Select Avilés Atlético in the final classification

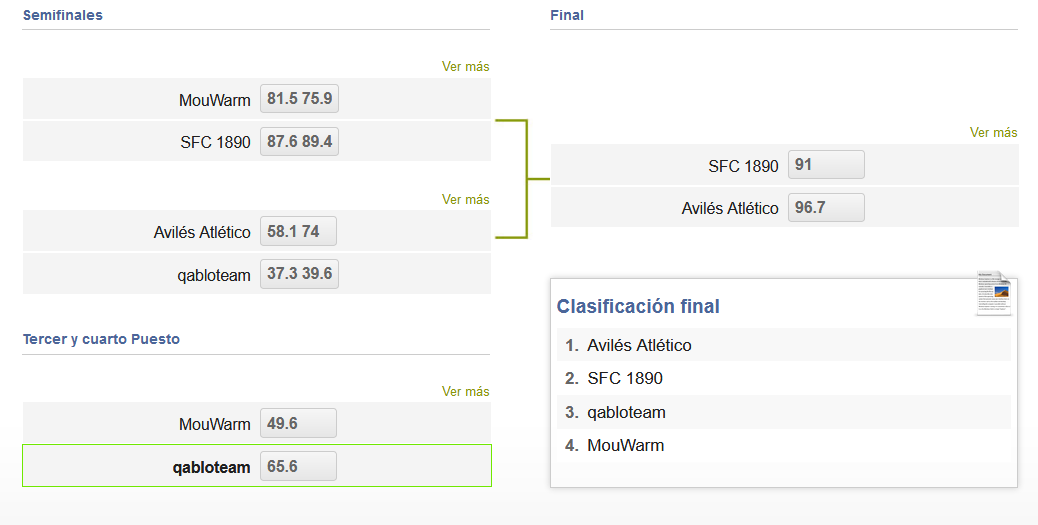click(639, 346)
